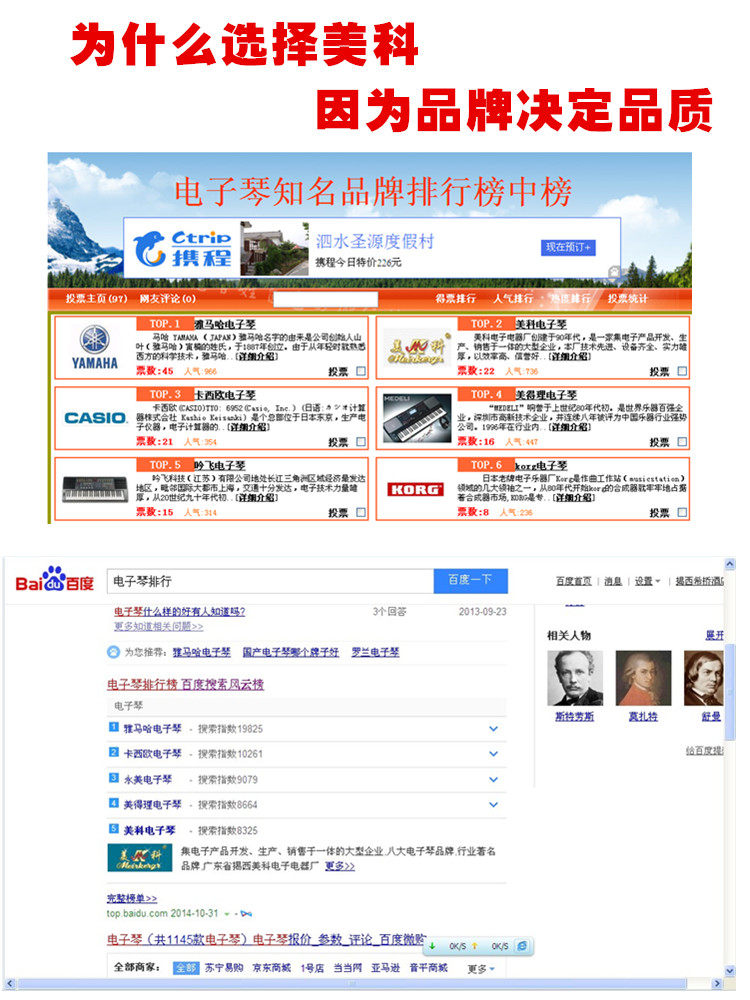Tick the vote checkbox for korg电子琴
The width and height of the screenshot is (750, 1000).
pyautogui.click(x=682, y=513)
